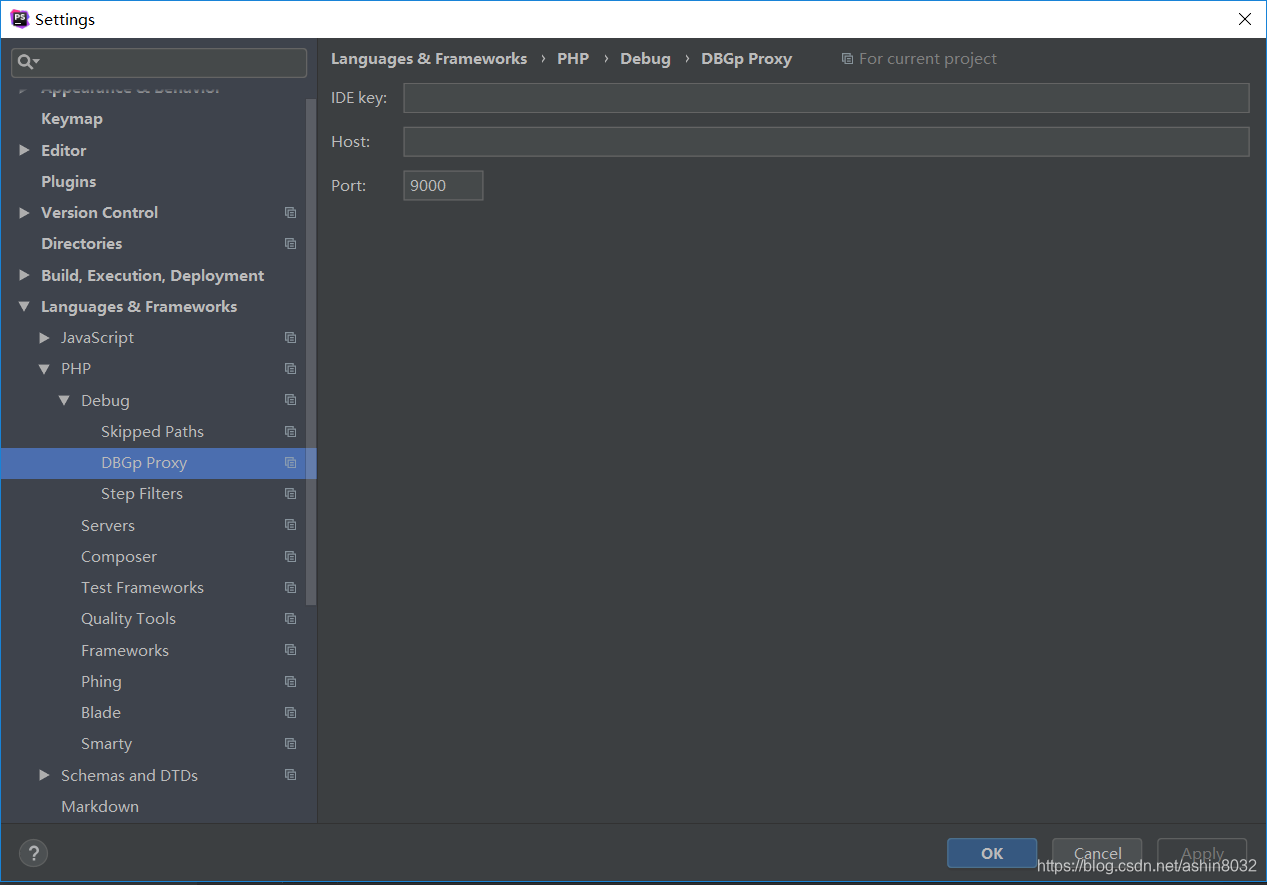Click the project-level icon beside Phing
This screenshot has width=1267, height=885.
pos(290,682)
